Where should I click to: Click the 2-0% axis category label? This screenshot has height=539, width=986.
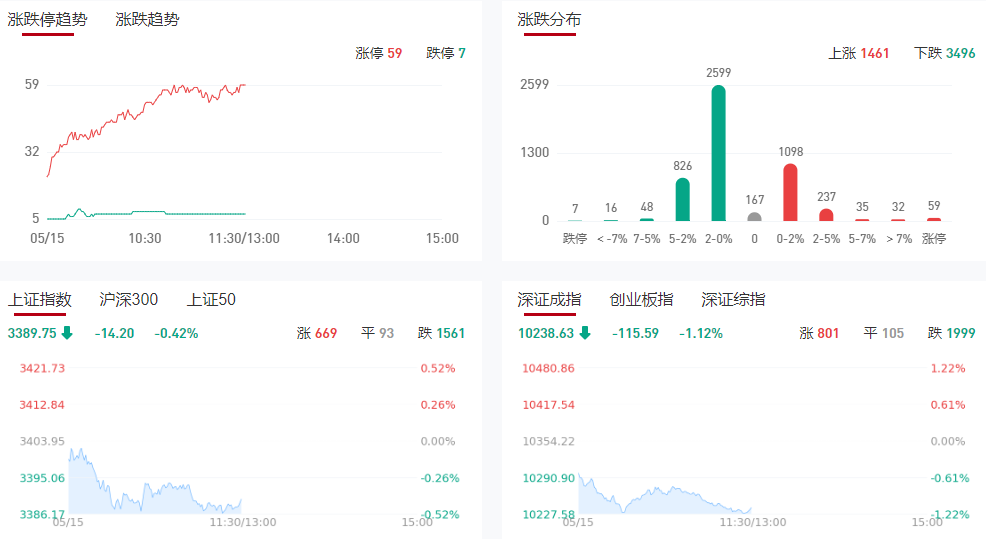click(718, 239)
